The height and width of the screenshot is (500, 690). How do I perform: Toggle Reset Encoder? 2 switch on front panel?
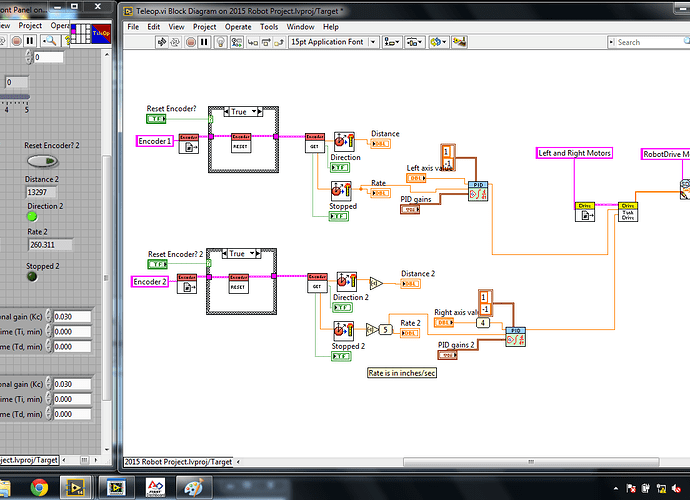(42, 161)
